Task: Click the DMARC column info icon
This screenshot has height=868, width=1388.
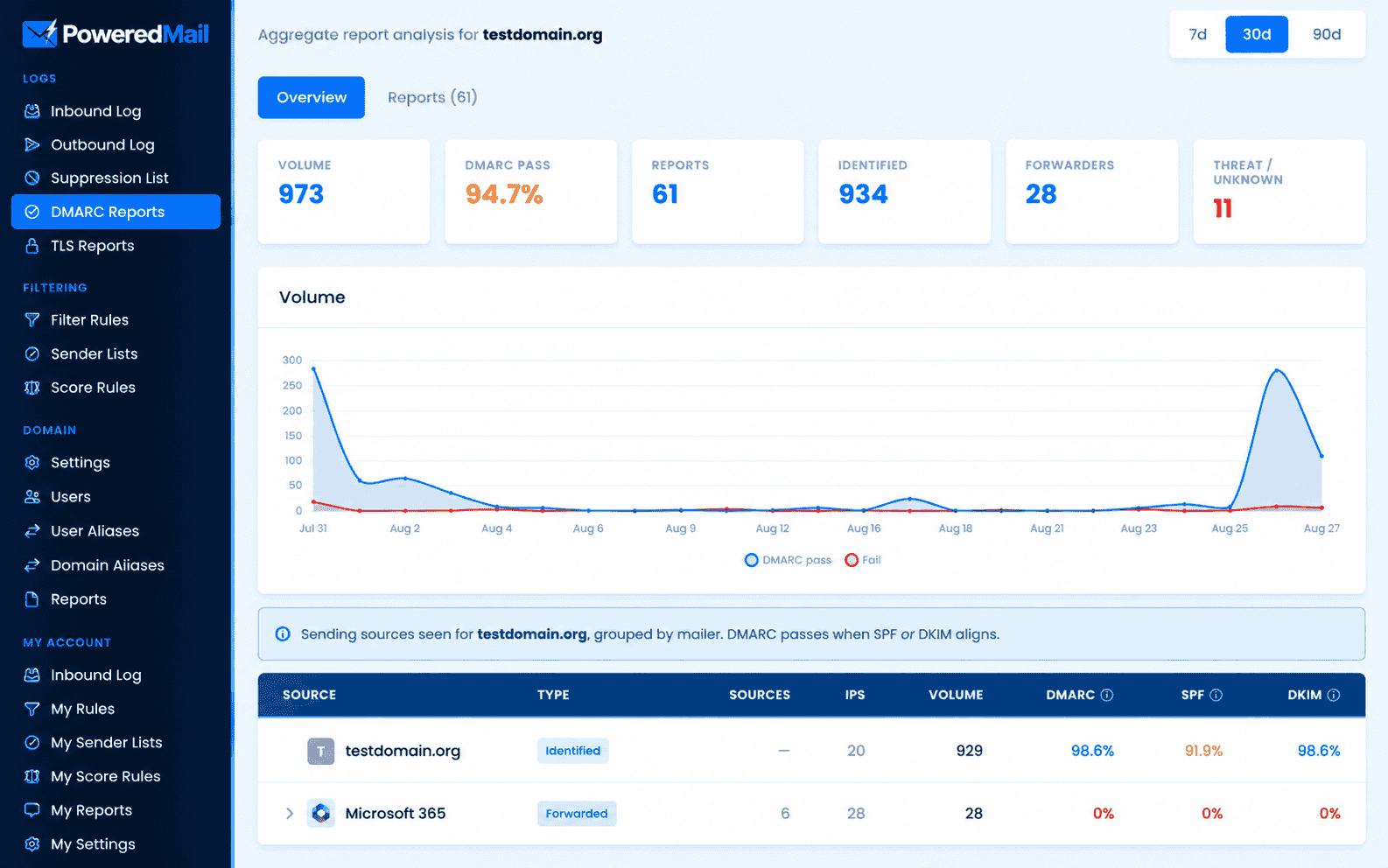Action: tap(1107, 695)
